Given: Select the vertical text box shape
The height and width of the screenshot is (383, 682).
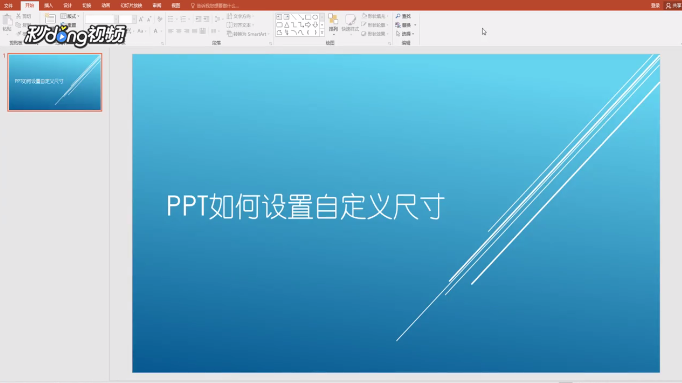Looking at the screenshot, I should [287, 17].
